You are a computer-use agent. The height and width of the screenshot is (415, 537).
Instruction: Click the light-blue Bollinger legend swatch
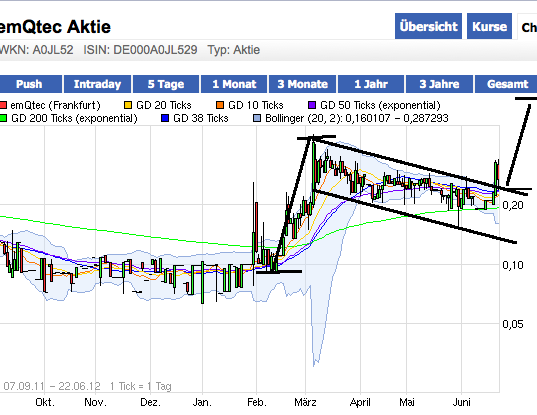257,118
